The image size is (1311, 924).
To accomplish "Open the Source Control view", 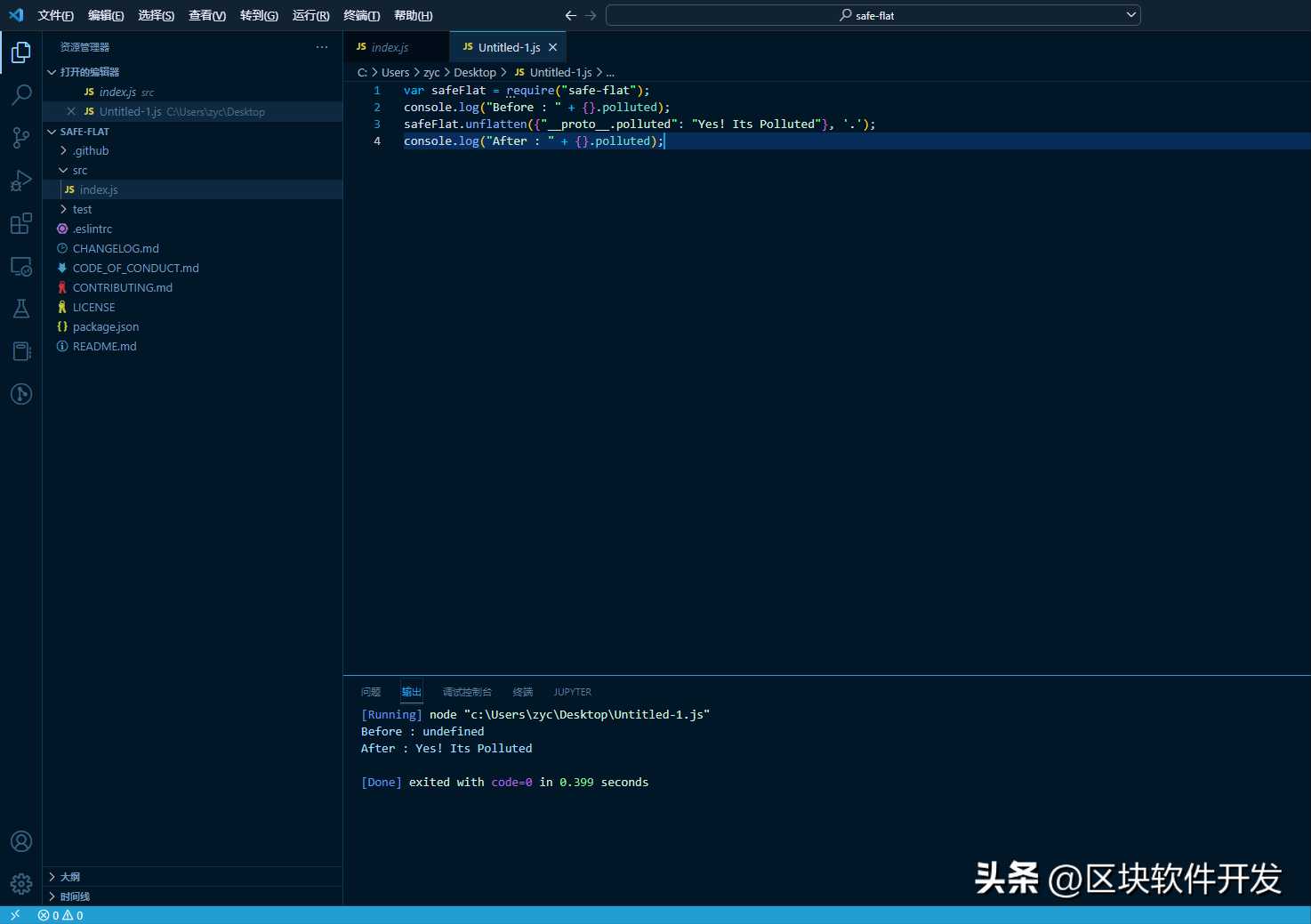I will point(21,137).
